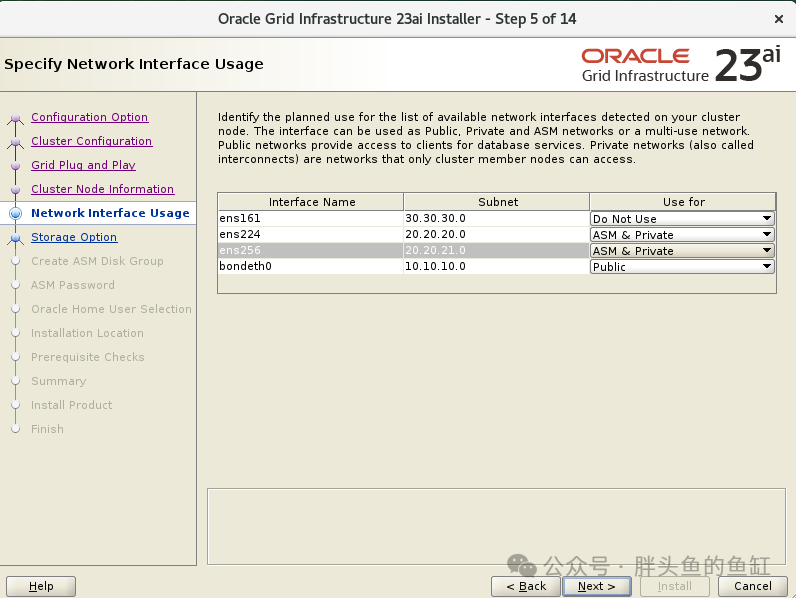This screenshot has height=598, width=796.
Task: Go to Cluster Configuration step
Action: [x=91, y=141]
